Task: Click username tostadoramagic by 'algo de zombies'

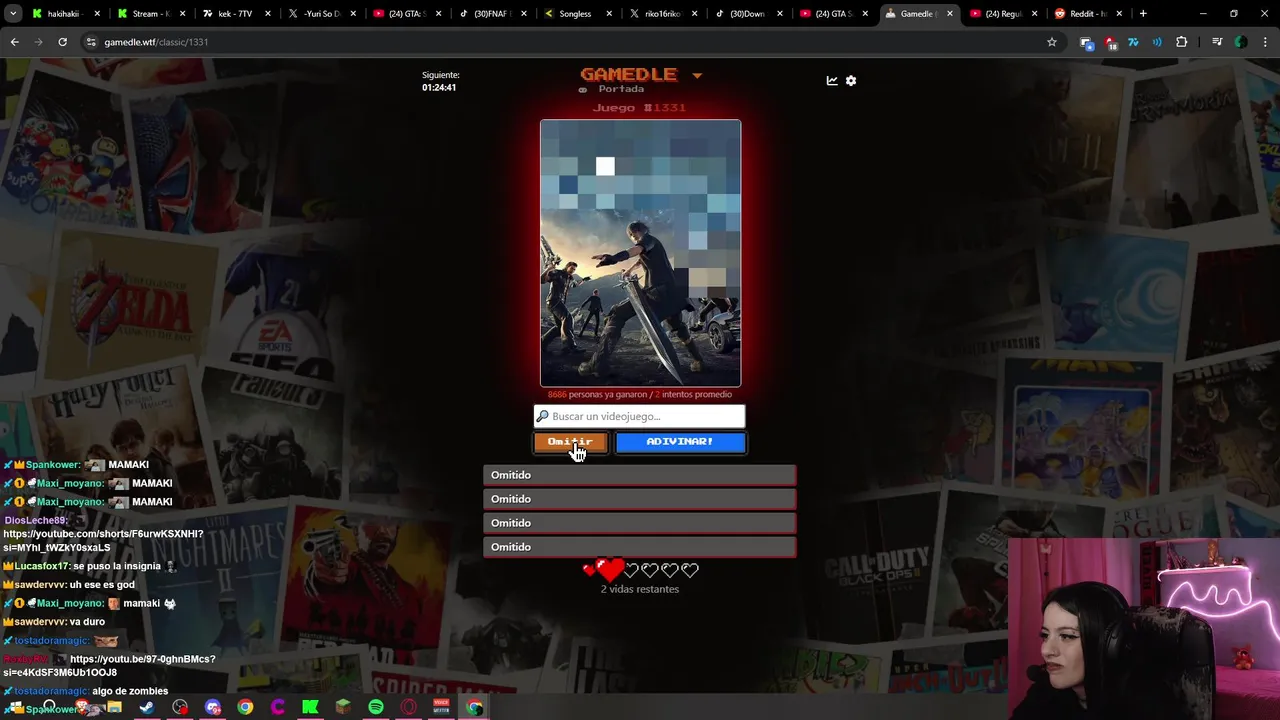Action: 52,691
